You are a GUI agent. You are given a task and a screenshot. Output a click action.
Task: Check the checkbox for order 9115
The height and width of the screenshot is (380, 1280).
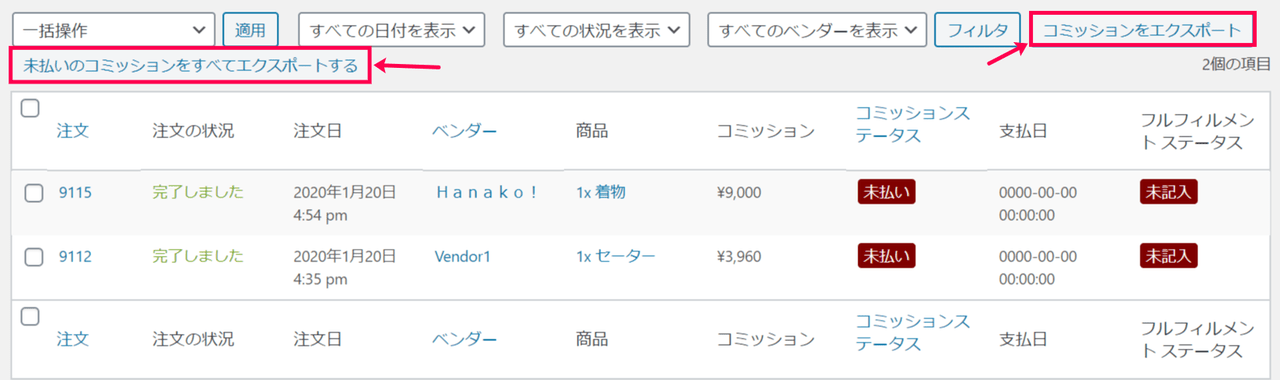[34, 193]
